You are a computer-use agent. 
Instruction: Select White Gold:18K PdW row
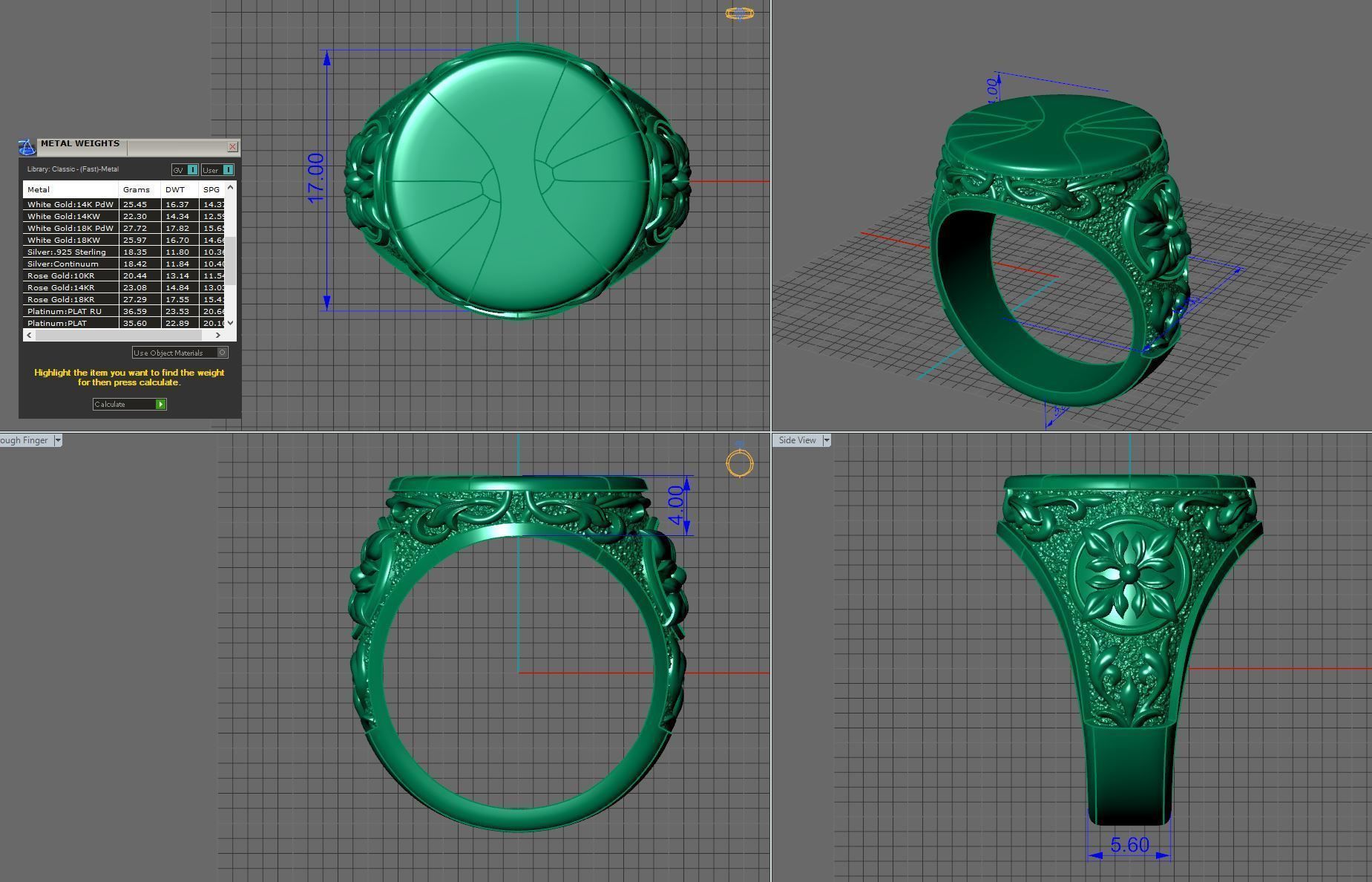click(x=124, y=228)
